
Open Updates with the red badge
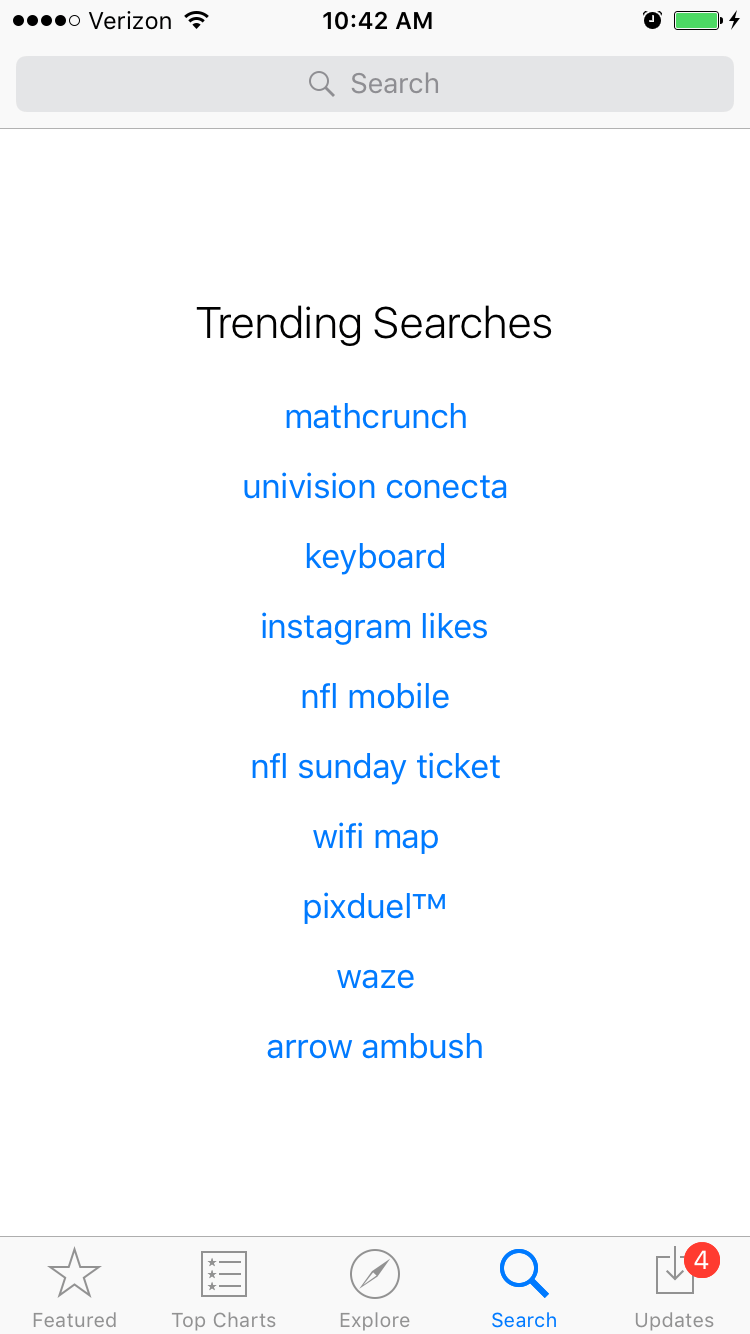[x=675, y=1274]
